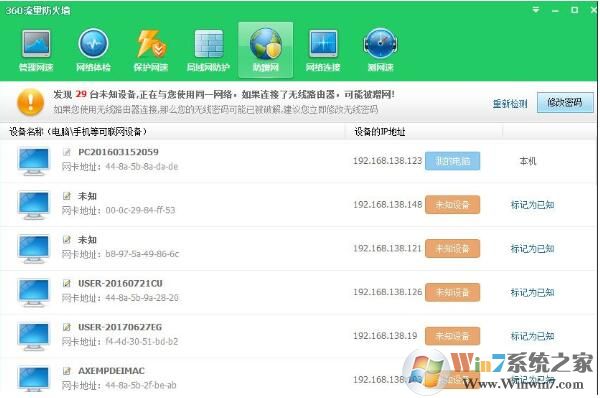Viewport: 600px width, 398px height.
Task: Click MAC address 44-8a-5b-8a-da-de
Action: (142, 166)
